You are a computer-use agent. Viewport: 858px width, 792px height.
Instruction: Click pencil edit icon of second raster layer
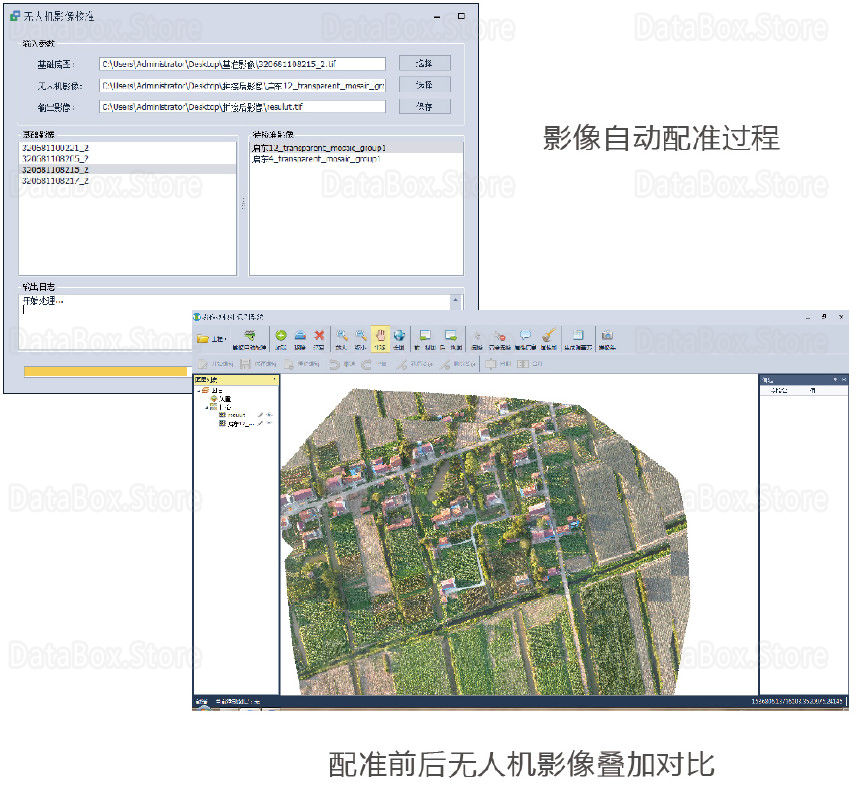pyautogui.click(x=260, y=424)
